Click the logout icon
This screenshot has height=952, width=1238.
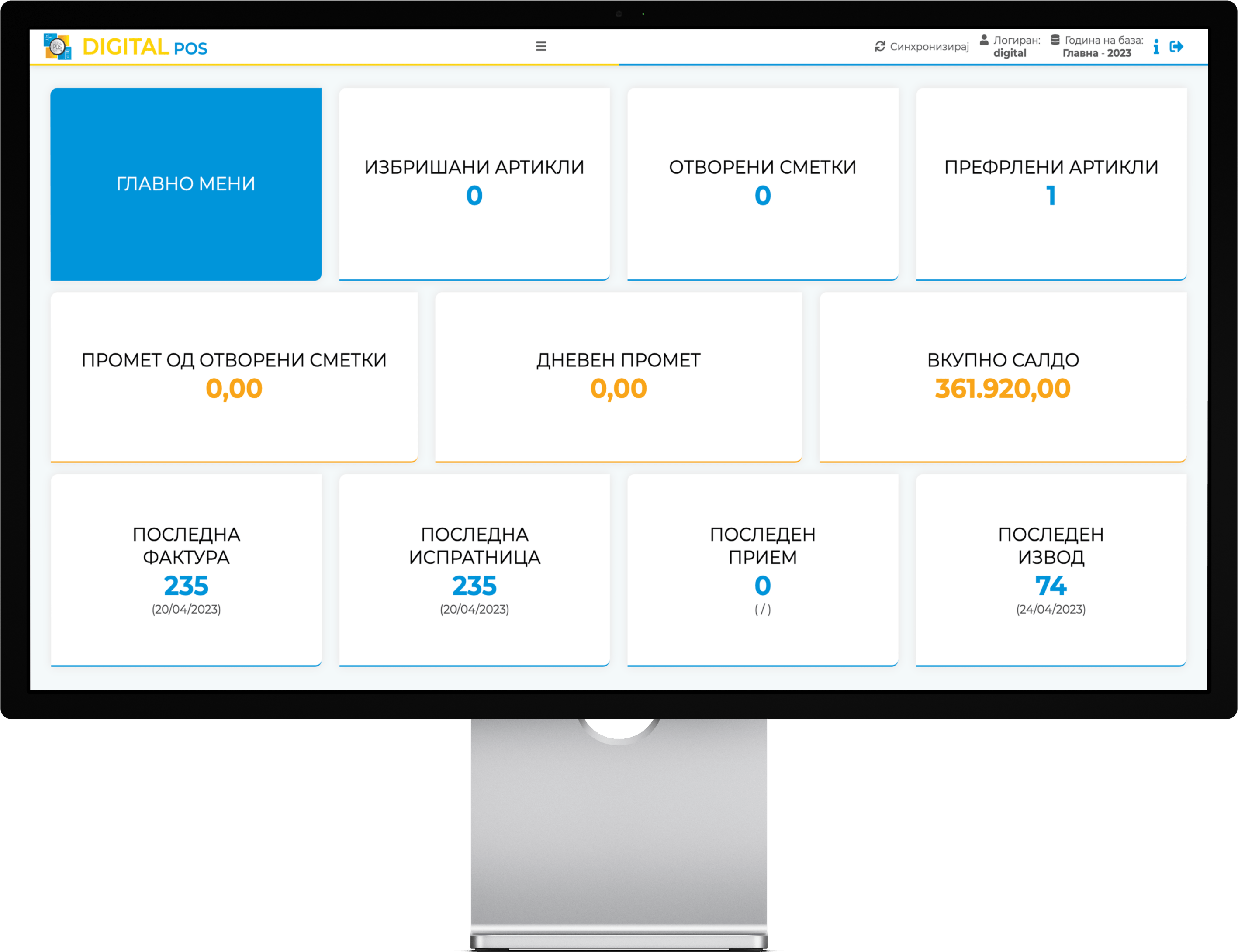coord(1176,46)
